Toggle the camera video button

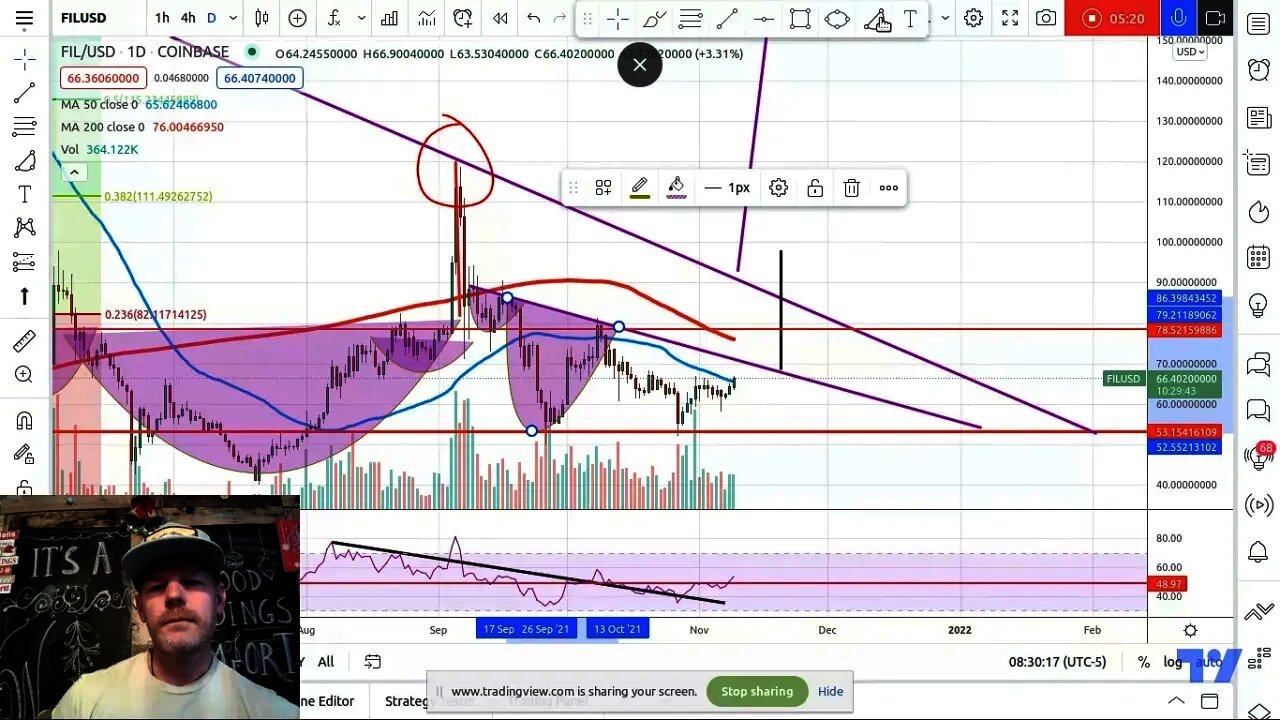[x=1215, y=18]
